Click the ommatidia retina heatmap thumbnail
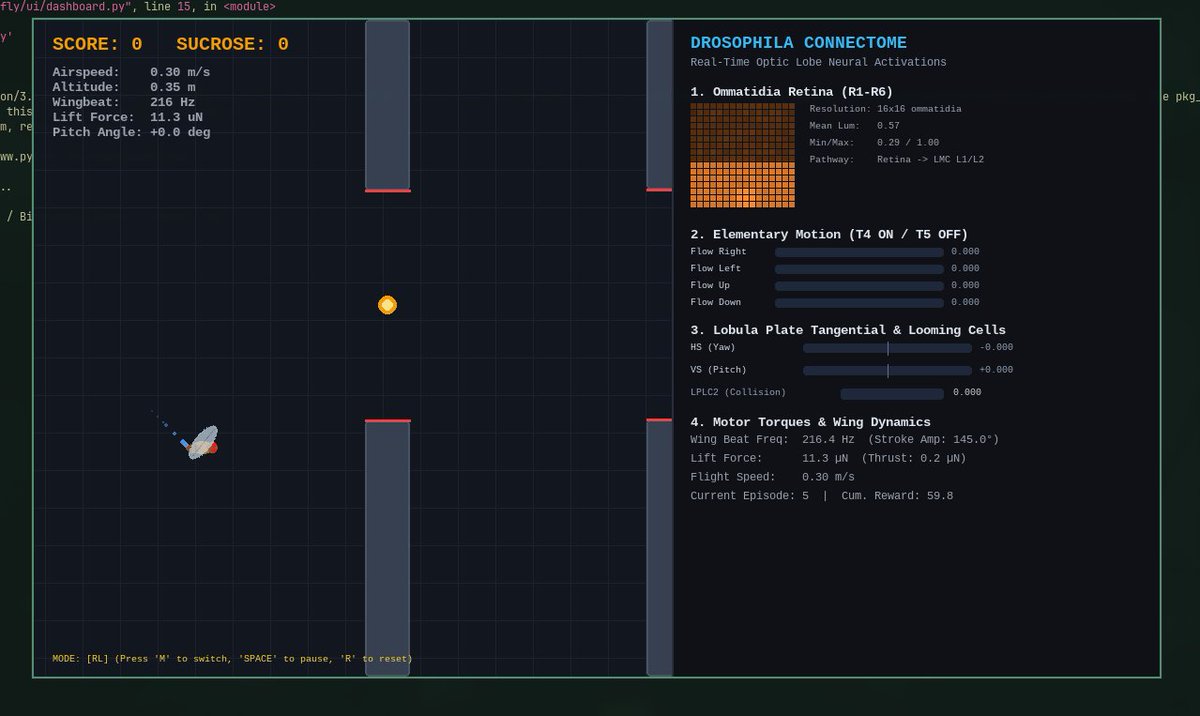1200x716 pixels. (742, 155)
